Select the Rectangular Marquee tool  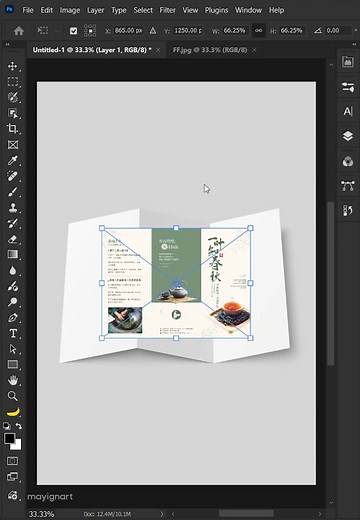click(13, 82)
